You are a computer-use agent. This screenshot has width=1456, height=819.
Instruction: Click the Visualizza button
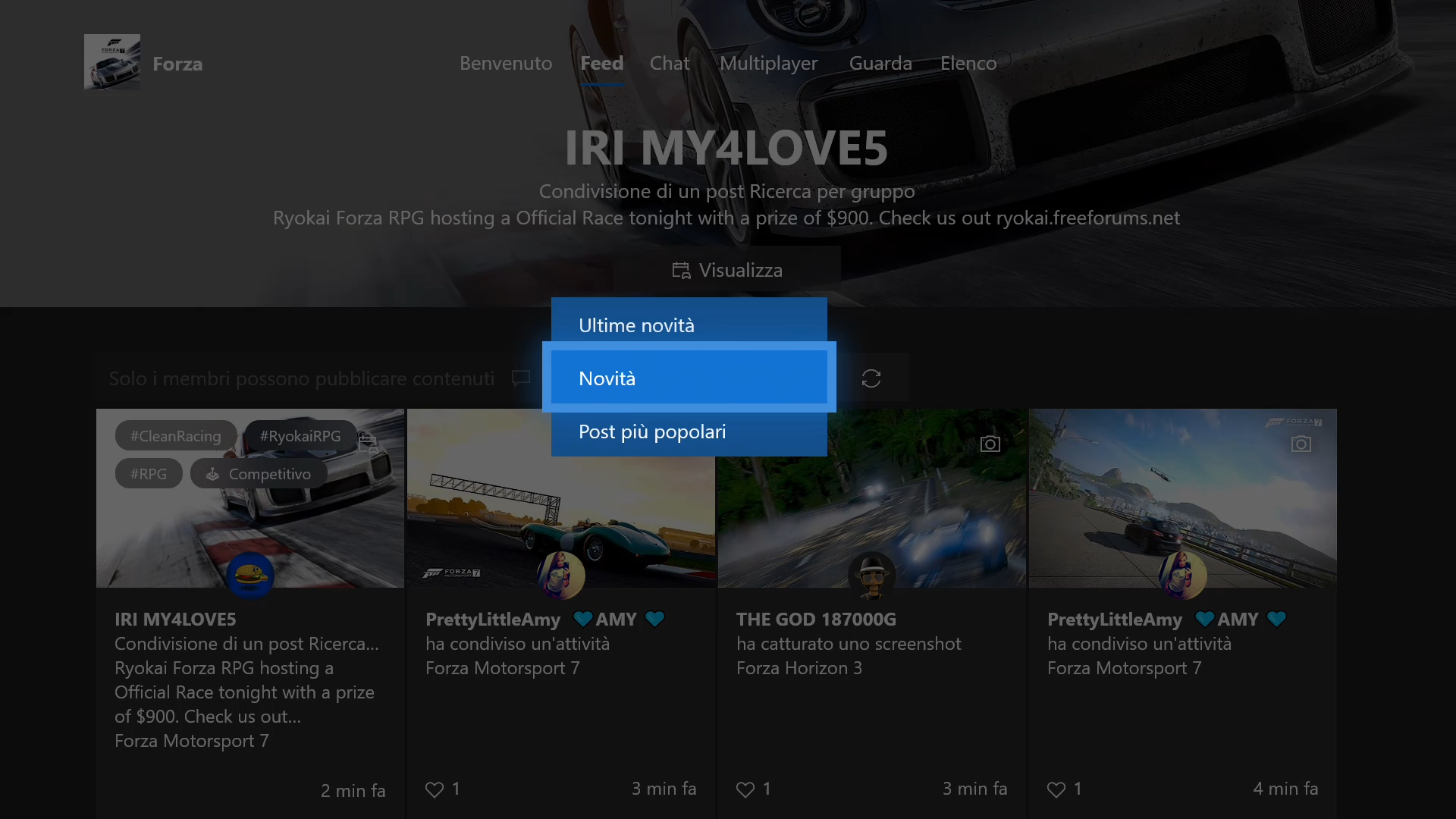pos(727,270)
